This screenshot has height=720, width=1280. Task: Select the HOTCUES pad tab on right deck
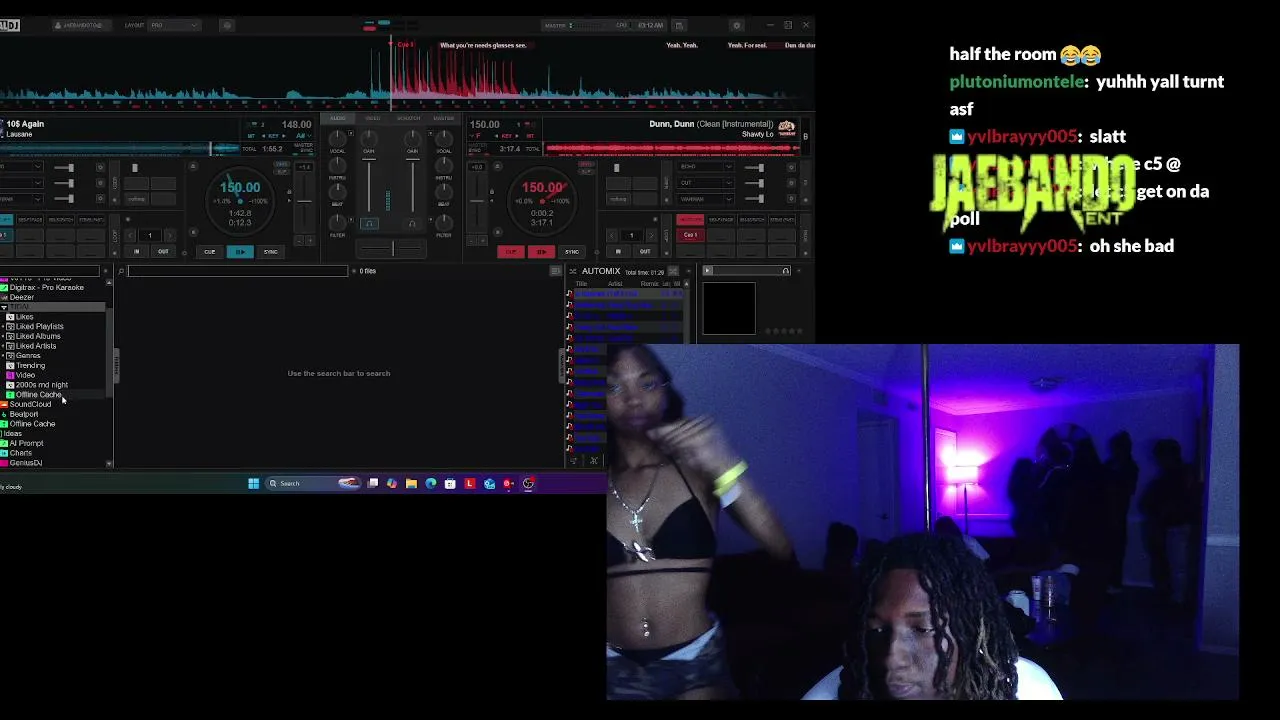(690, 220)
